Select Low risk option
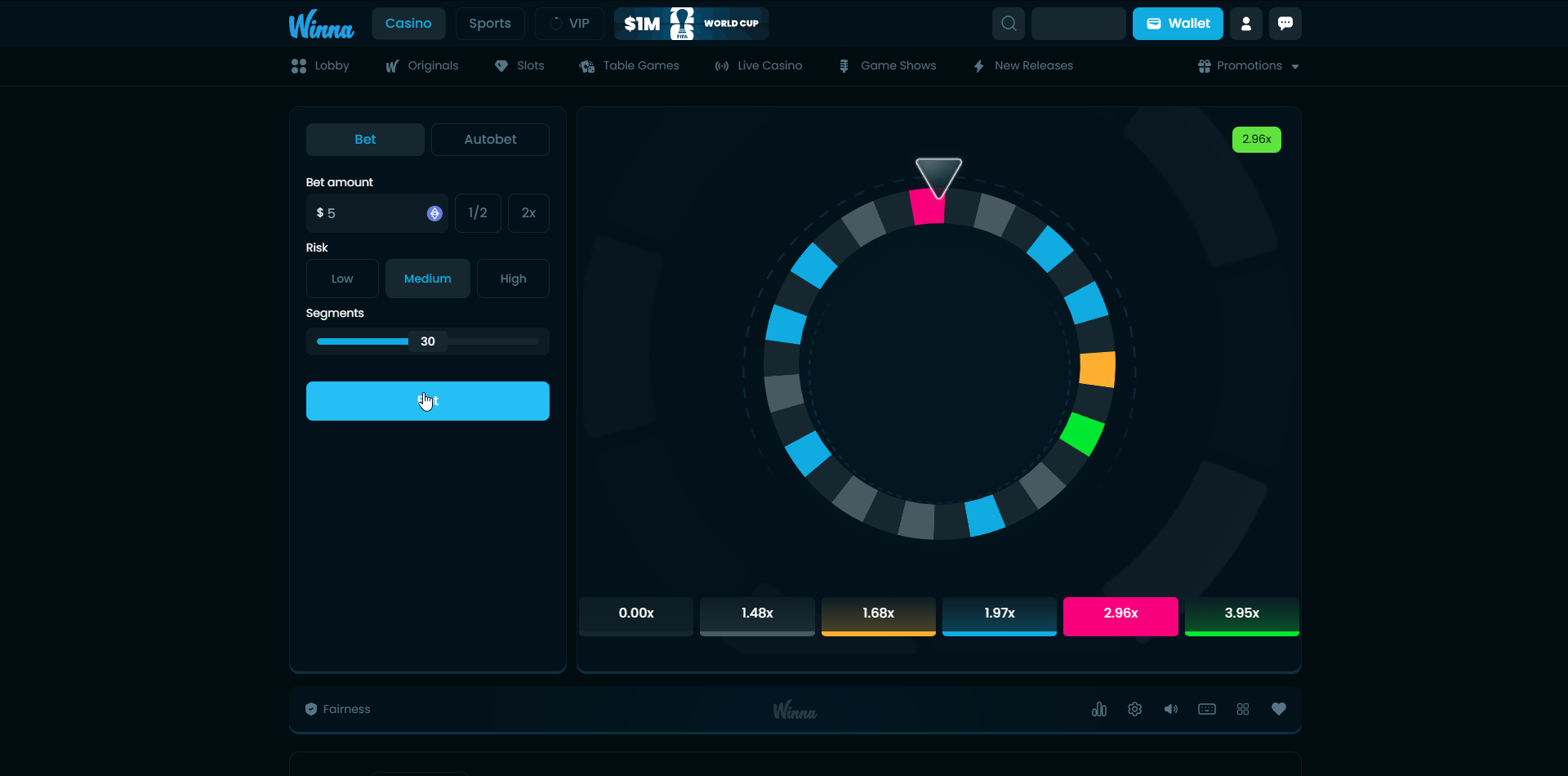Image resolution: width=1568 pixels, height=776 pixels. point(342,279)
